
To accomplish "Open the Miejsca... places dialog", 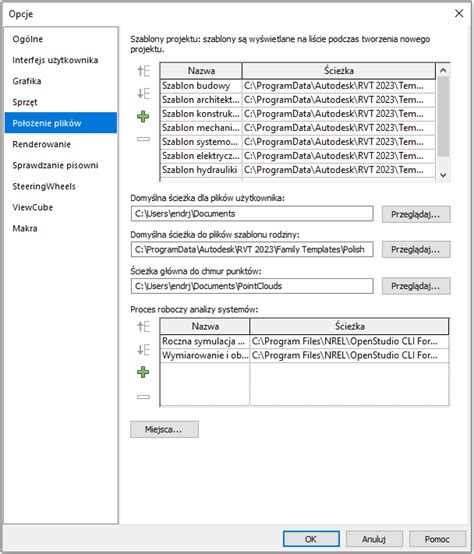I will 164,429.
